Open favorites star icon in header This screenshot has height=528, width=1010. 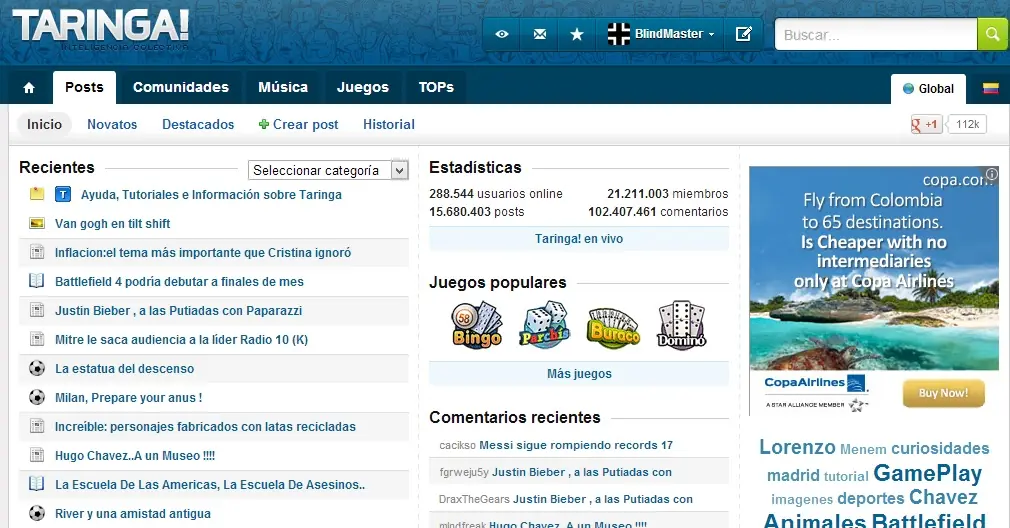[x=577, y=34]
